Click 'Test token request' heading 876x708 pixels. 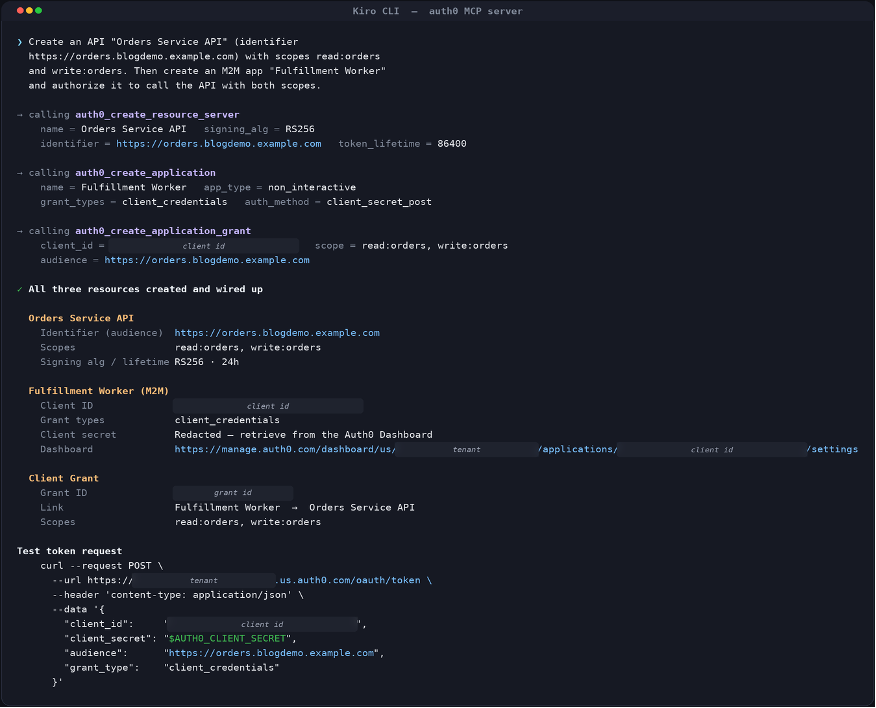click(69, 551)
